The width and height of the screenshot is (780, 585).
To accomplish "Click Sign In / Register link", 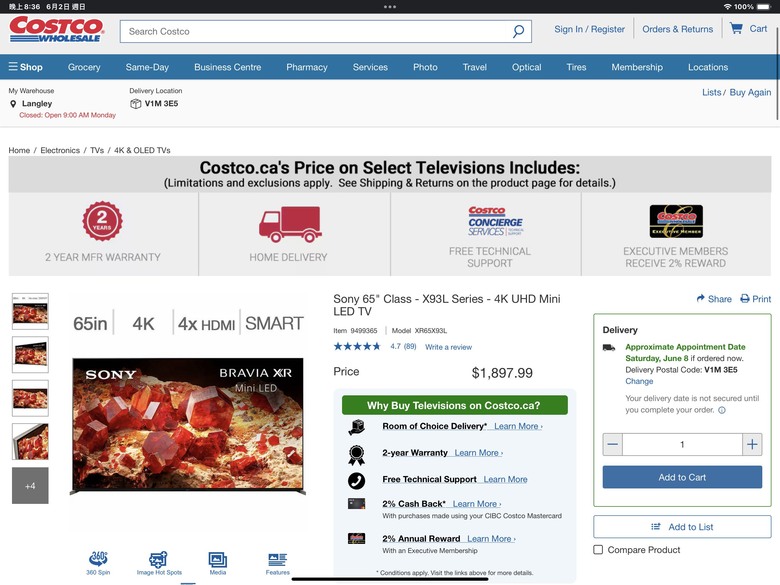I will tap(589, 29).
